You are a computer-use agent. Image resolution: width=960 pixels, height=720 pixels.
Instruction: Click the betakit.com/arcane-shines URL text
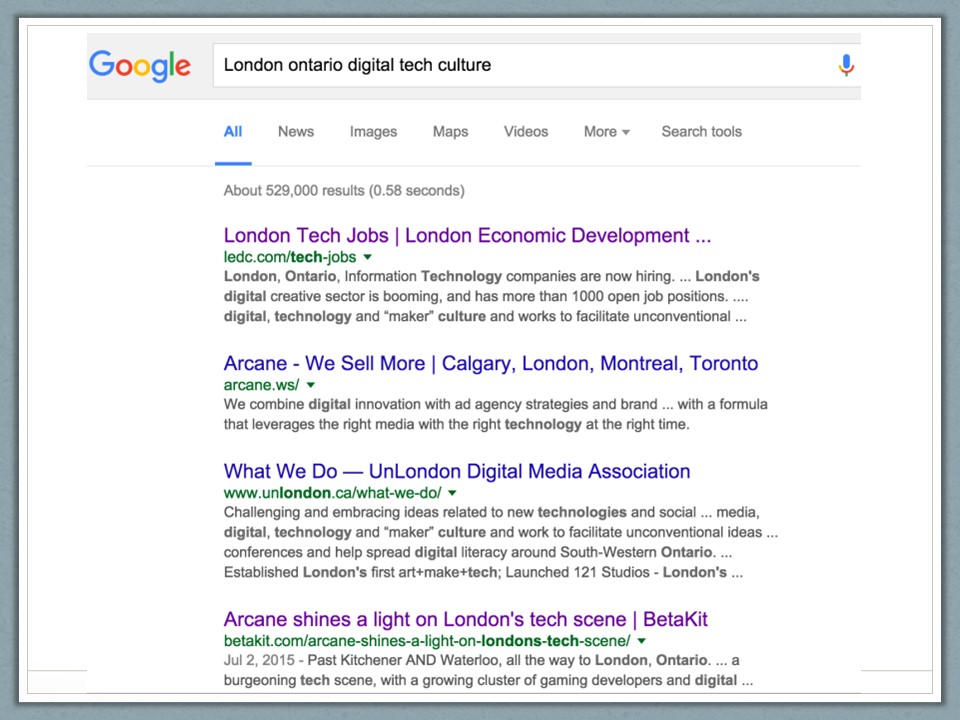tap(427, 641)
